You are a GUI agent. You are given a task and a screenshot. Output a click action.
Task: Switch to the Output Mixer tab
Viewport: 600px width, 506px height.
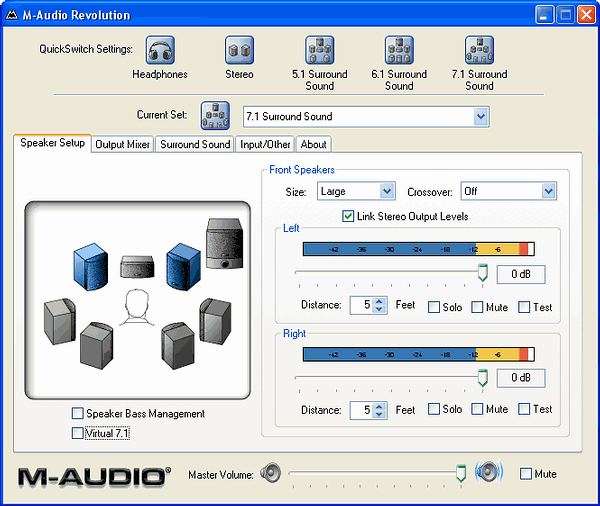tap(122, 144)
